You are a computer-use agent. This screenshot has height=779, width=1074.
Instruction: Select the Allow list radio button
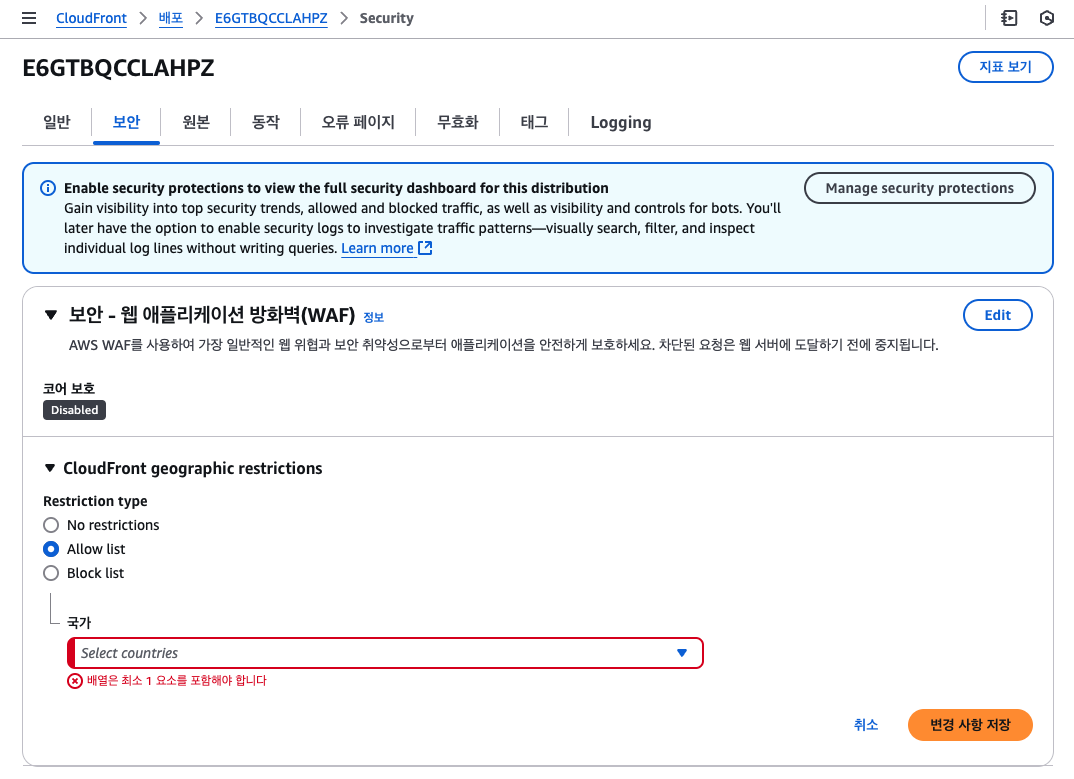coord(51,549)
